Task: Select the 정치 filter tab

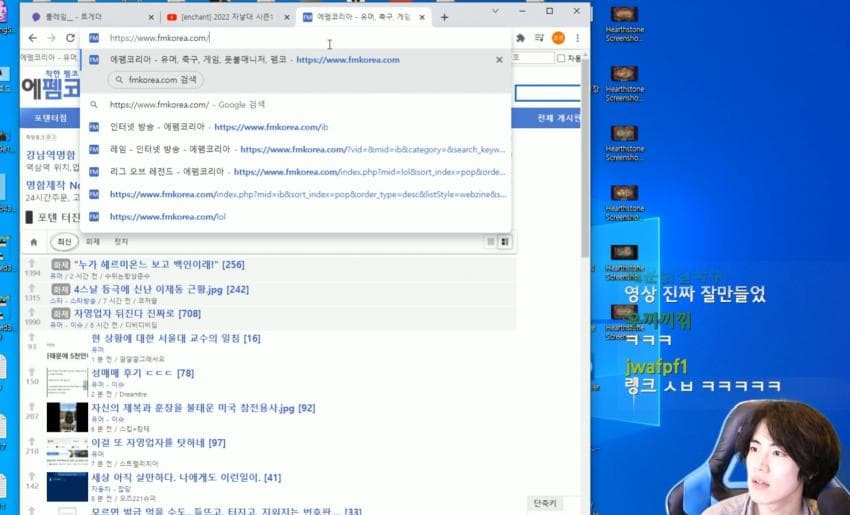Action: click(121, 242)
